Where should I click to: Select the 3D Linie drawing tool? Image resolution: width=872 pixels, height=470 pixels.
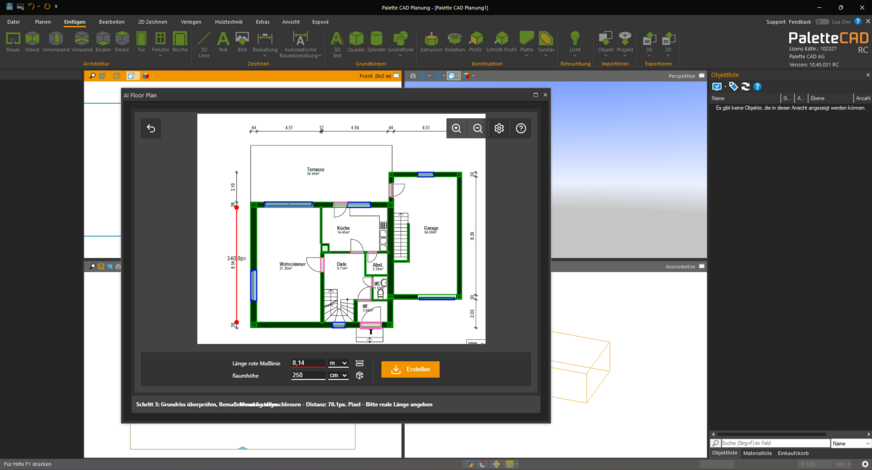click(x=204, y=44)
